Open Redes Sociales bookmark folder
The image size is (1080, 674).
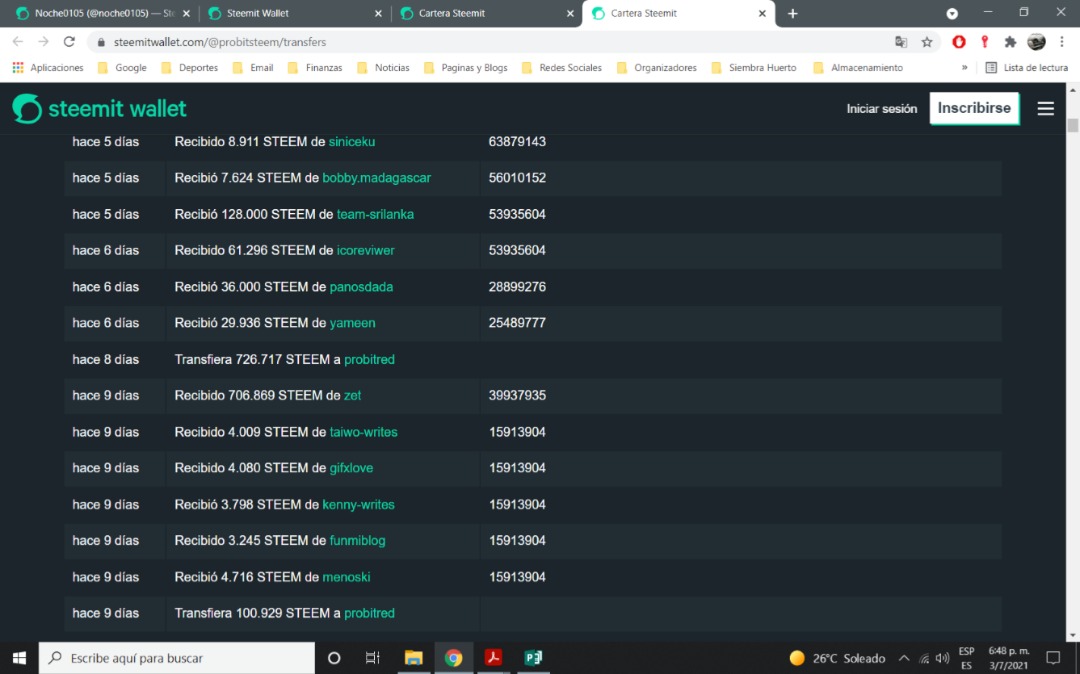tap(561, 67)
